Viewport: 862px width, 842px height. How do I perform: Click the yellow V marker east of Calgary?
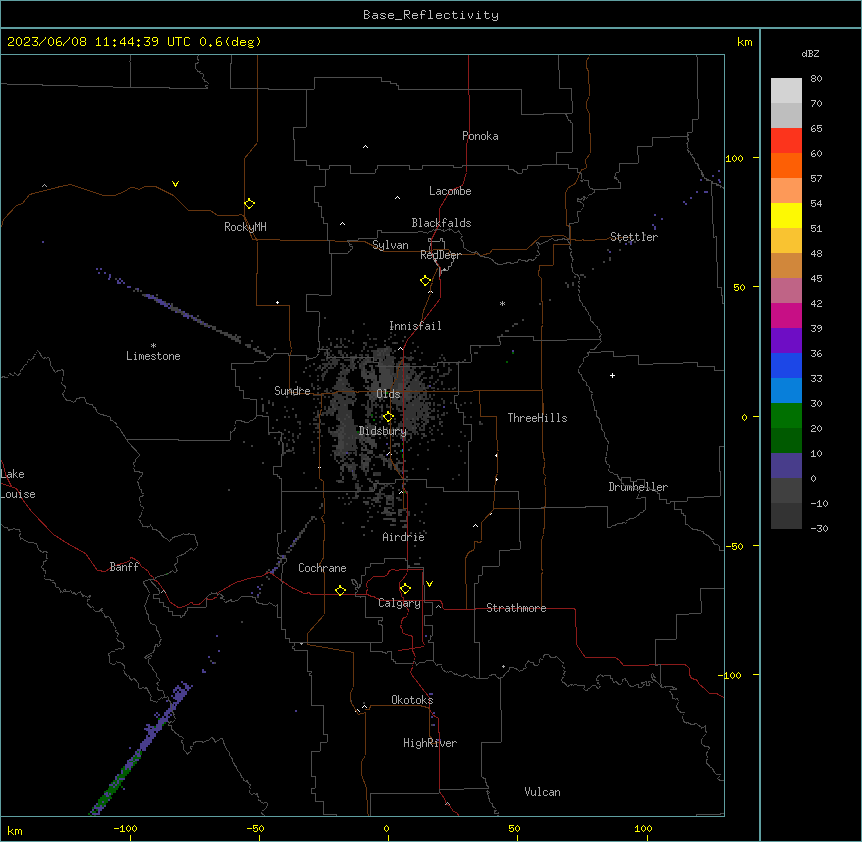(429, 584)
